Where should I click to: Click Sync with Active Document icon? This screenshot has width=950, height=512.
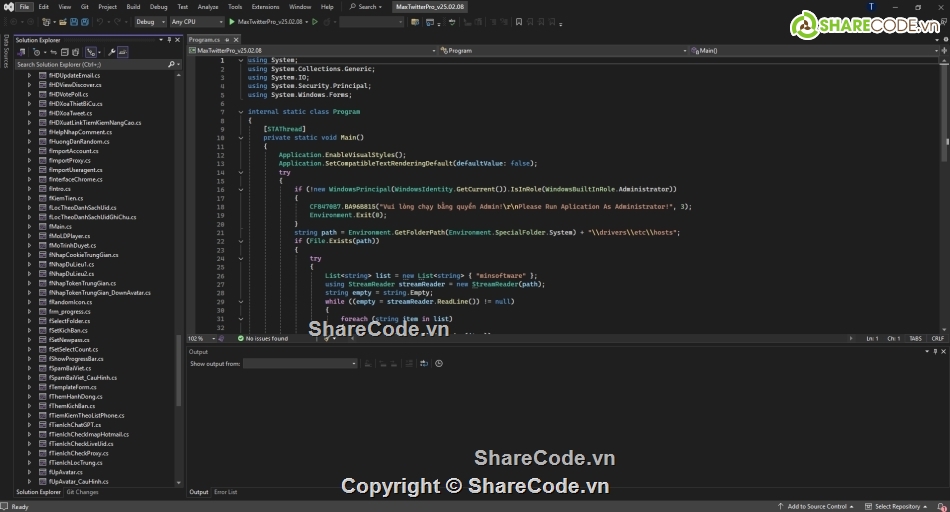[x=53, y=52]
